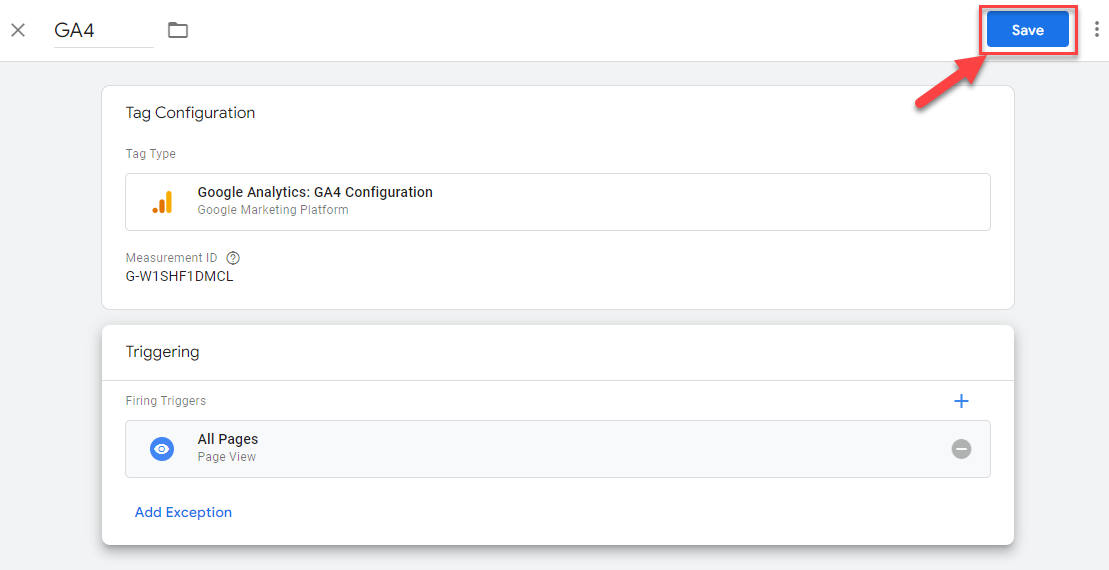Click the Tag Type label
1109x570 pixels.
click(151, 154)
